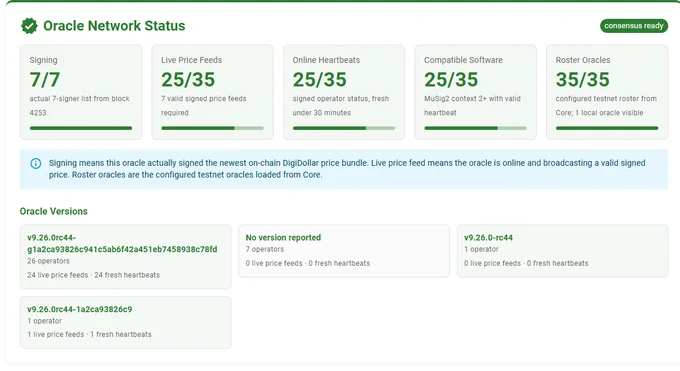680x371 pixels.
Task: Click the Online Heartbeats progress bar
Action: (344, 128)
